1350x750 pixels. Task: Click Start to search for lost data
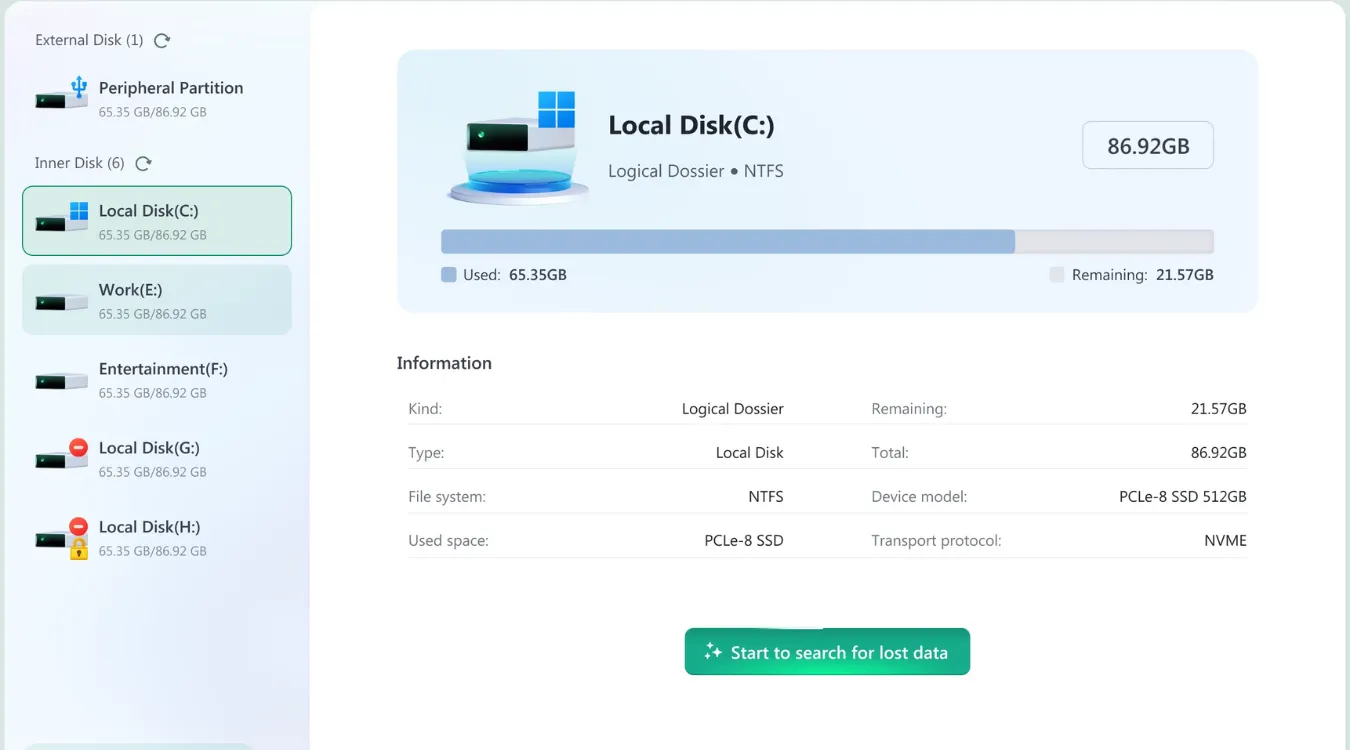[x=827, y=651]
